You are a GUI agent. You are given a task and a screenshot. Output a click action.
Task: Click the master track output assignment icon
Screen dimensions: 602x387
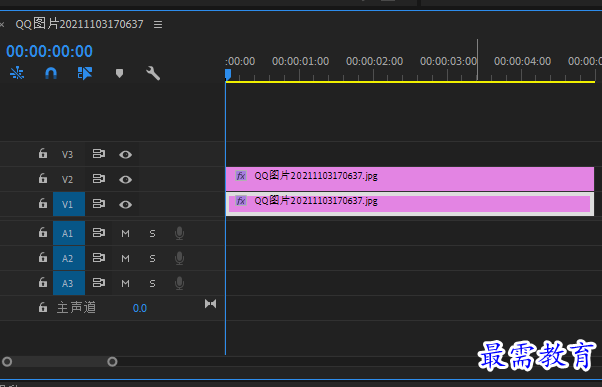click(210, 304)
